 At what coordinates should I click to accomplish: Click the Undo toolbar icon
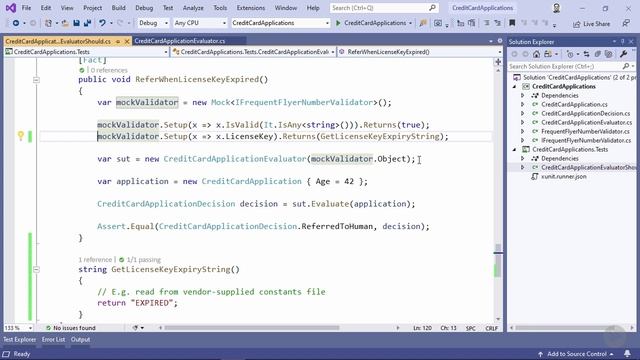pos(102,23)
